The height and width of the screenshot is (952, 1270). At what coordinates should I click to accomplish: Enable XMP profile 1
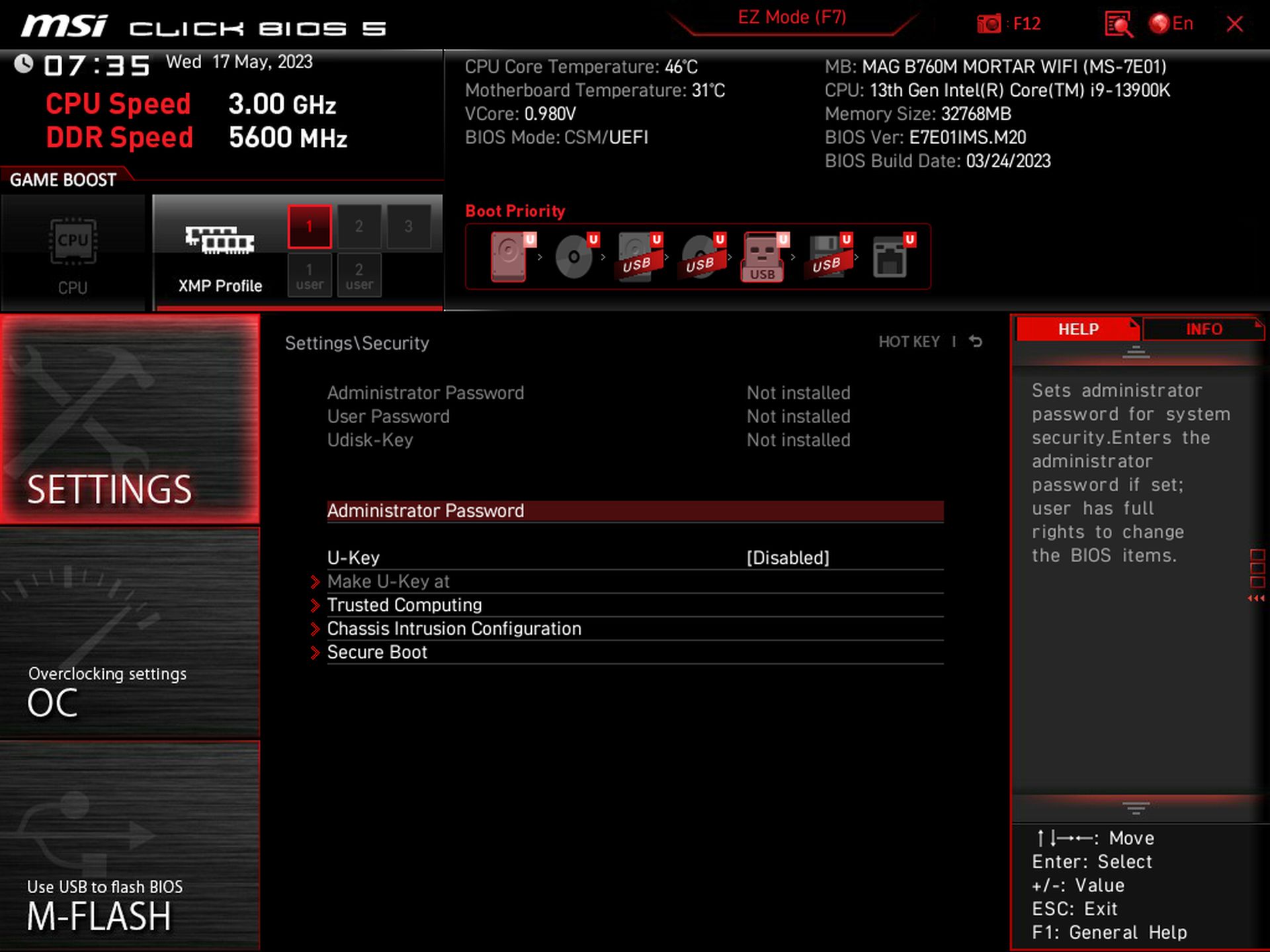click(309, 227)
